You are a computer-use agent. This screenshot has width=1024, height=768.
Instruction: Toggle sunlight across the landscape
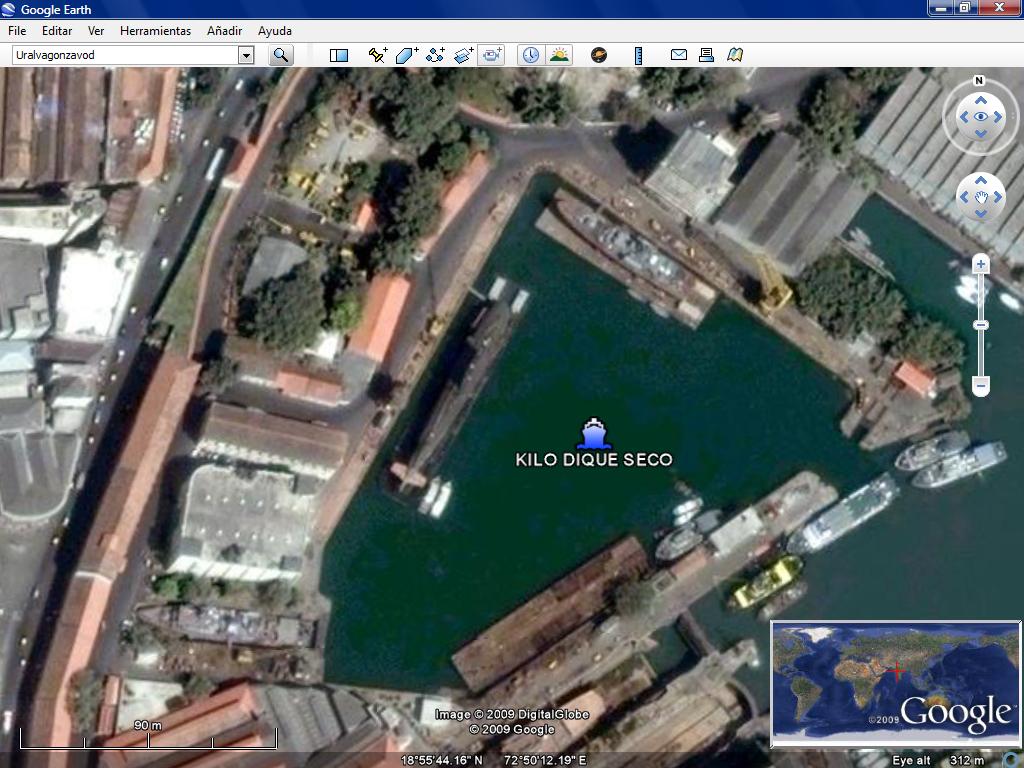(559, 55)
